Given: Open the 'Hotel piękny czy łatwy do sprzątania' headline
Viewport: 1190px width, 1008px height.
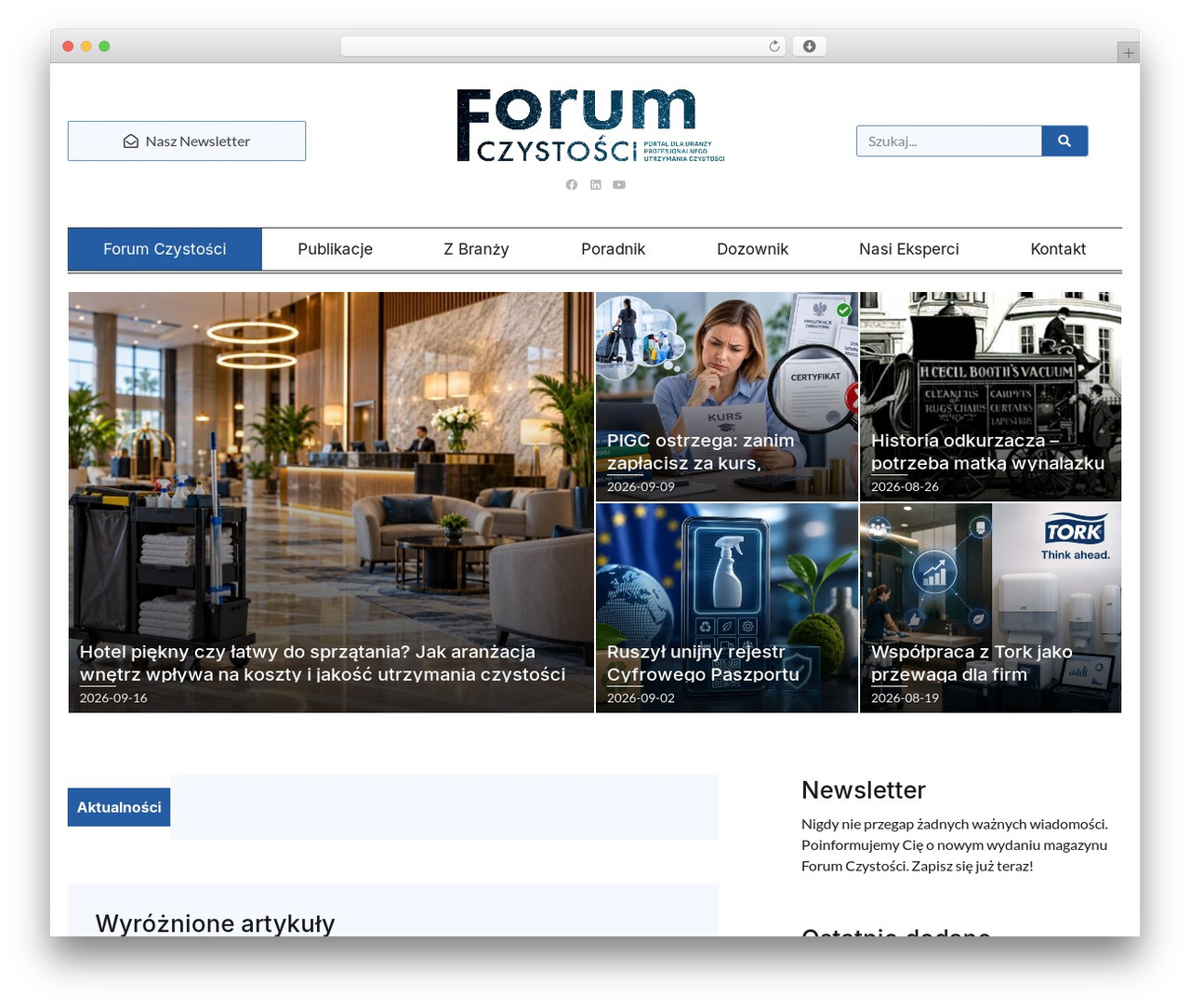Looking at the screenshot, I should (x=323, y=663).
